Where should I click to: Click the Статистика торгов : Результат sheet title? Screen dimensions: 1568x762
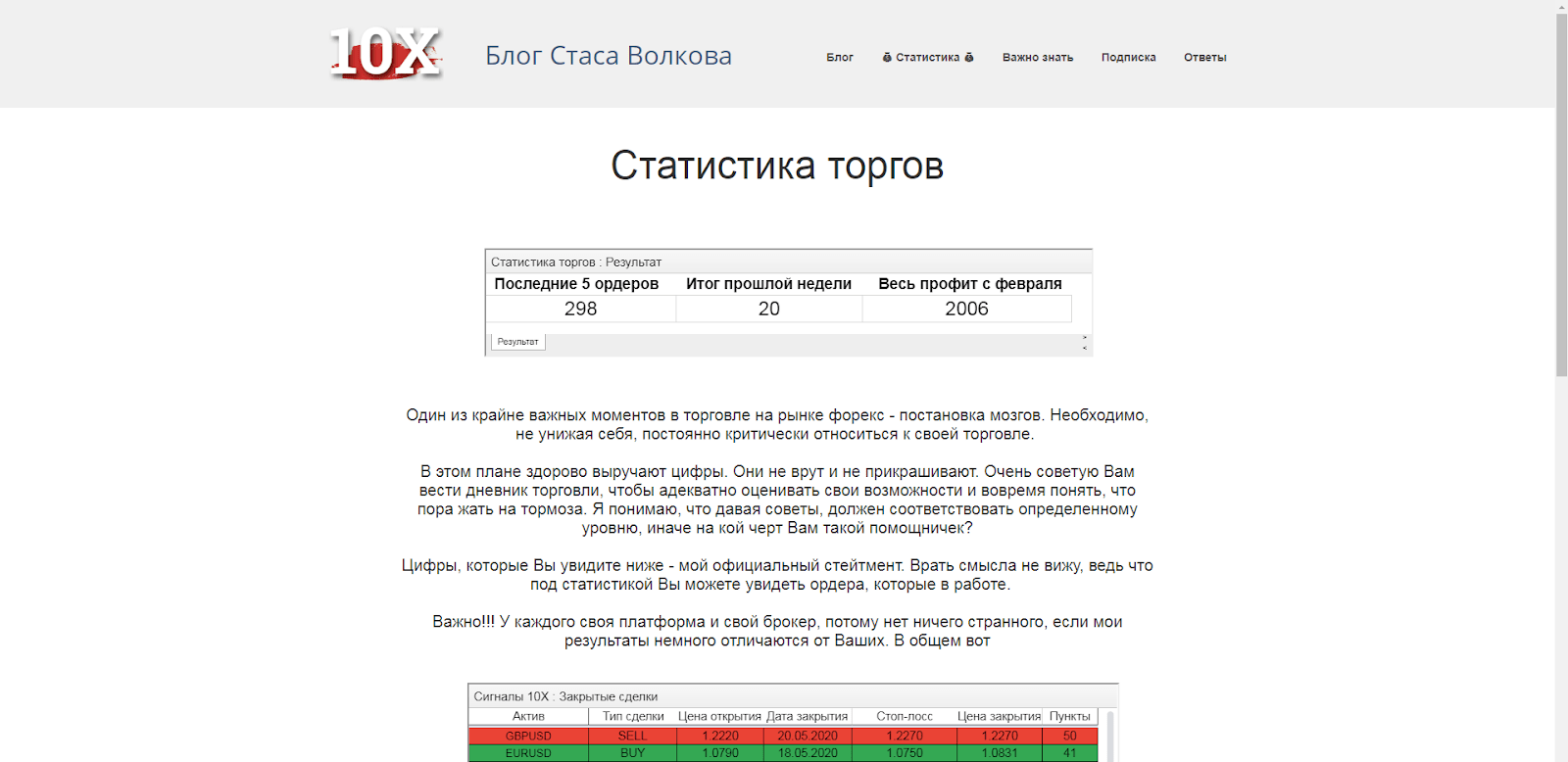coord(576,262)
